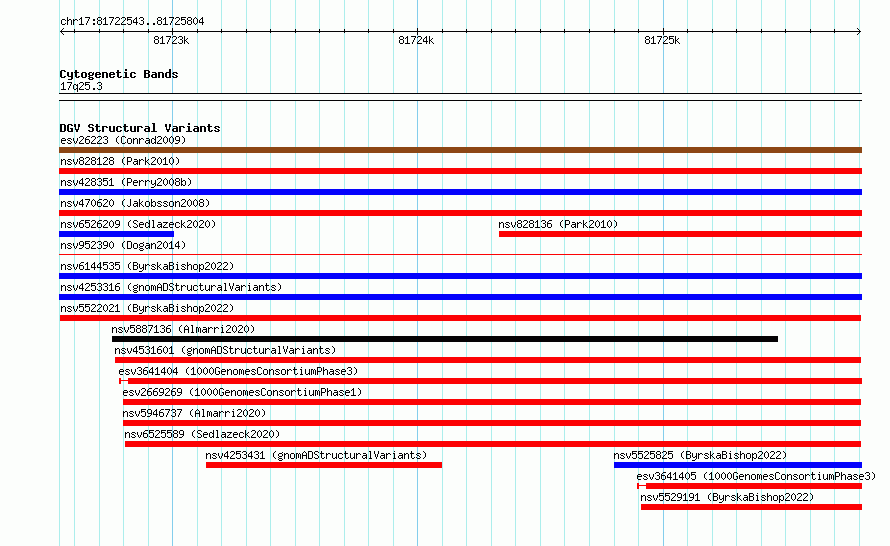
Task: Click nsv470620 (Jakobsson2008) label
Action: click(135, 203)
